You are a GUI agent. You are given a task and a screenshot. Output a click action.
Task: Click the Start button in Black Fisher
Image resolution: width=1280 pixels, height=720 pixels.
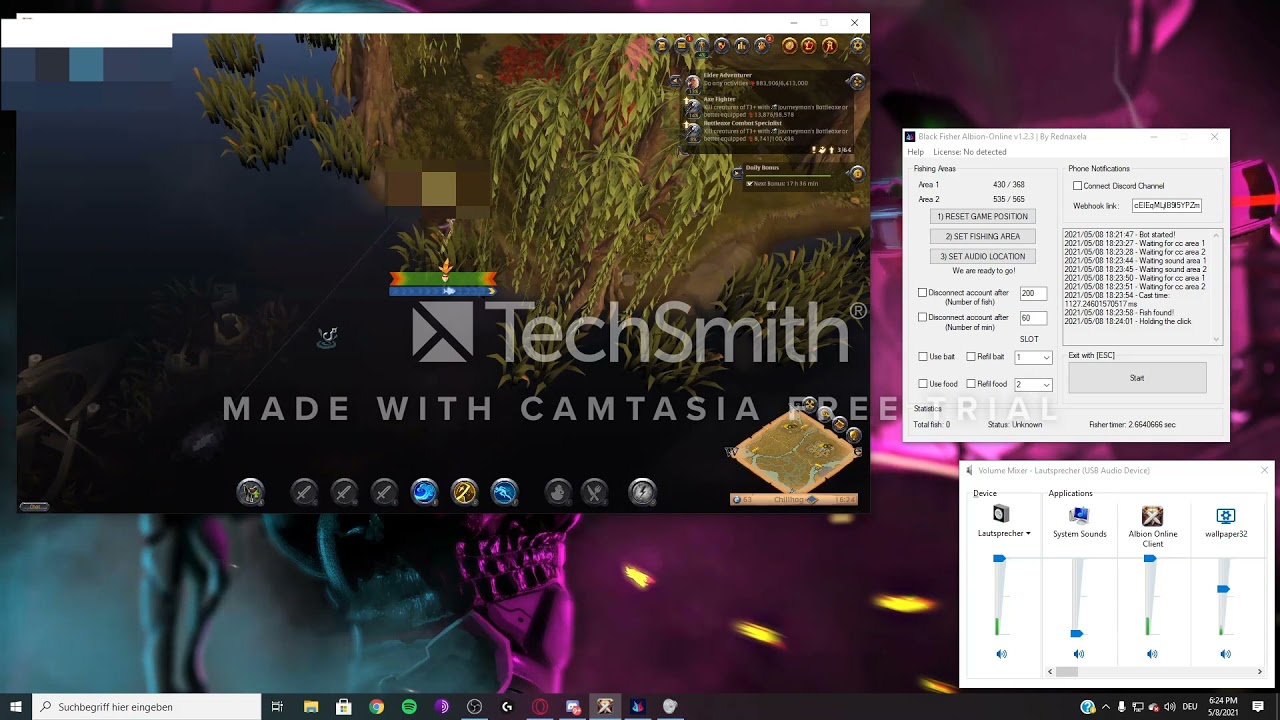pyautogui.click(x=1137, y=378)
